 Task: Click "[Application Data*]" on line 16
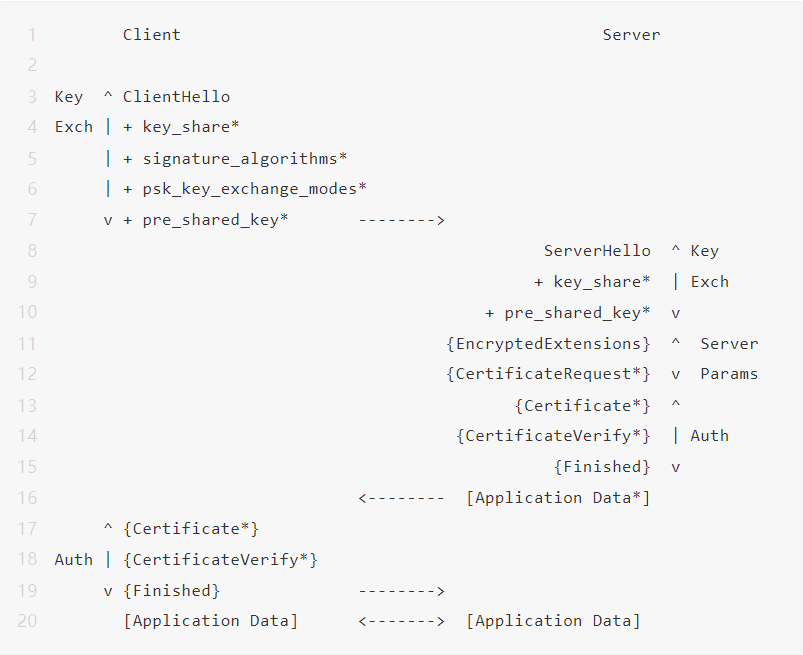[558, 498]
